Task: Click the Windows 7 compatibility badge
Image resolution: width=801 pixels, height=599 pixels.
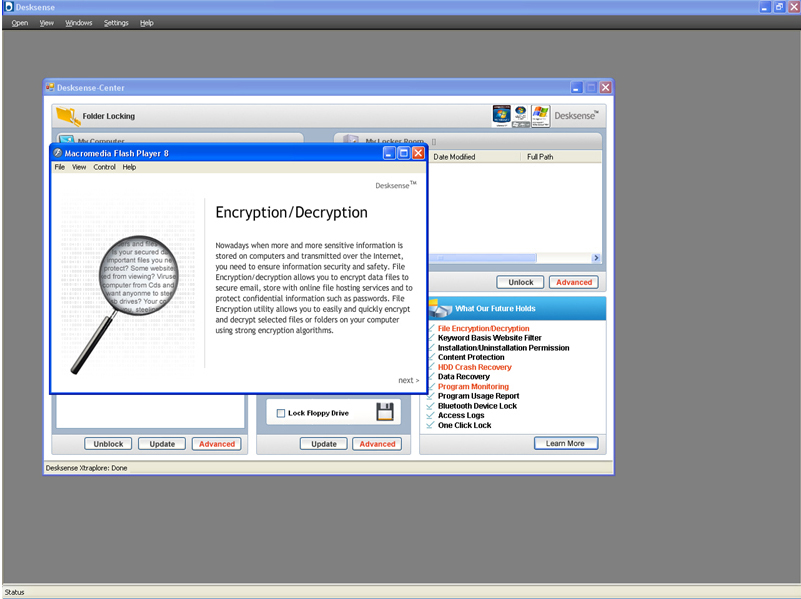Action: [501, 116]
